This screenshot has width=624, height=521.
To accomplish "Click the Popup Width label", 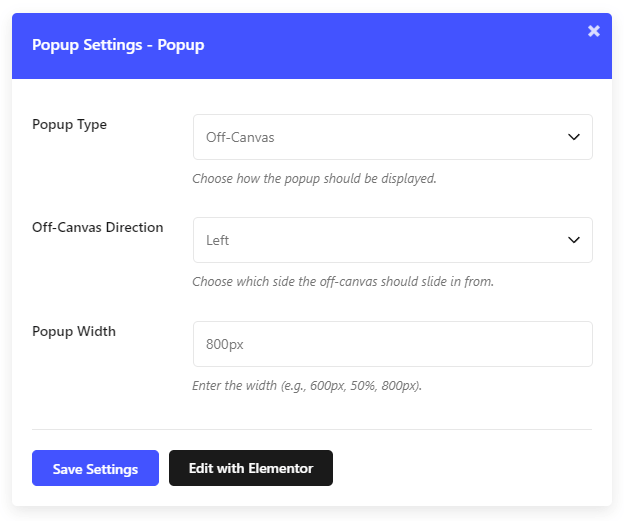I will click(74, 332).
